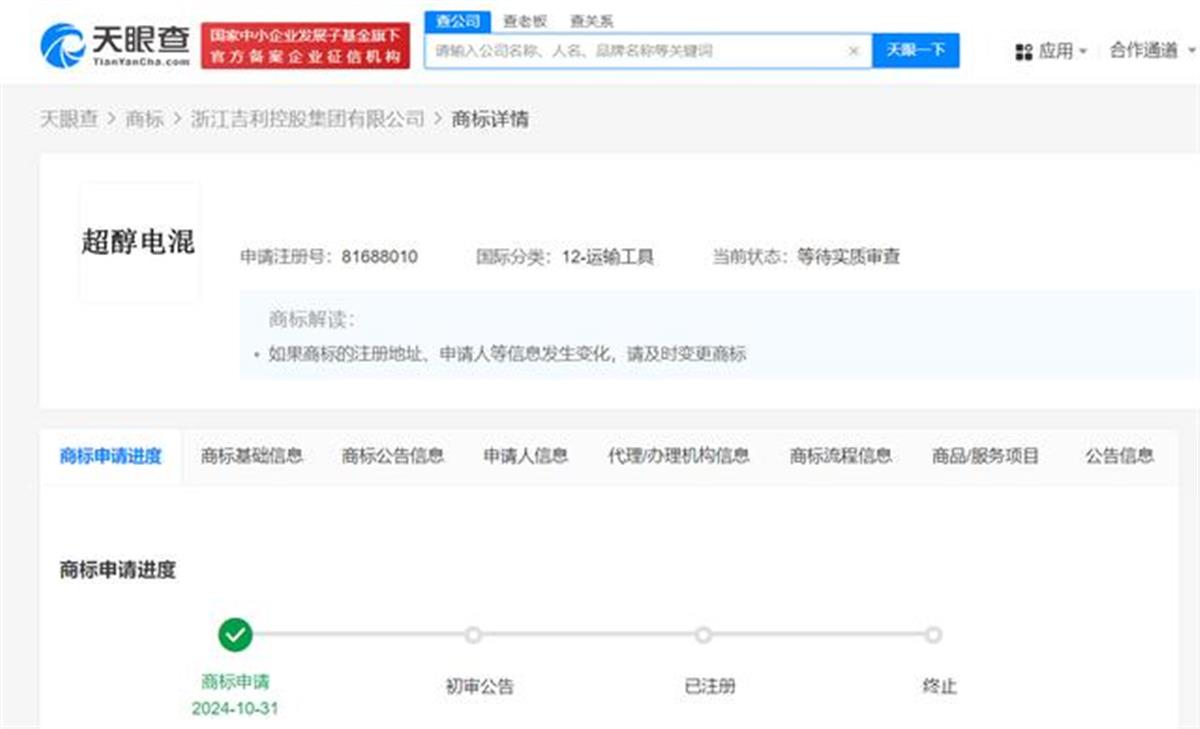The width and height of the screenshot is (1200, 729).
Task: Switch to 商标基础信息 tab
Action: 252,456
